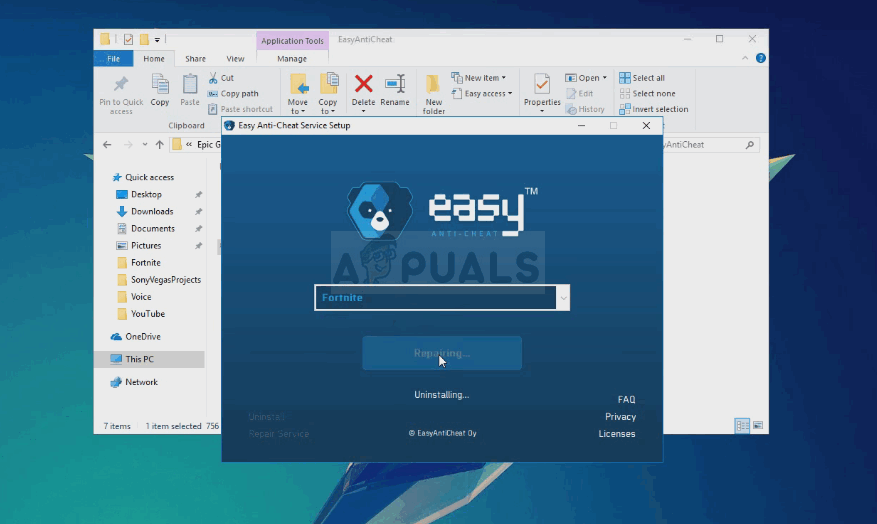The width and height of the screenshot is (877, 524).
Task: Open the Privacy link
Action: 620,417
